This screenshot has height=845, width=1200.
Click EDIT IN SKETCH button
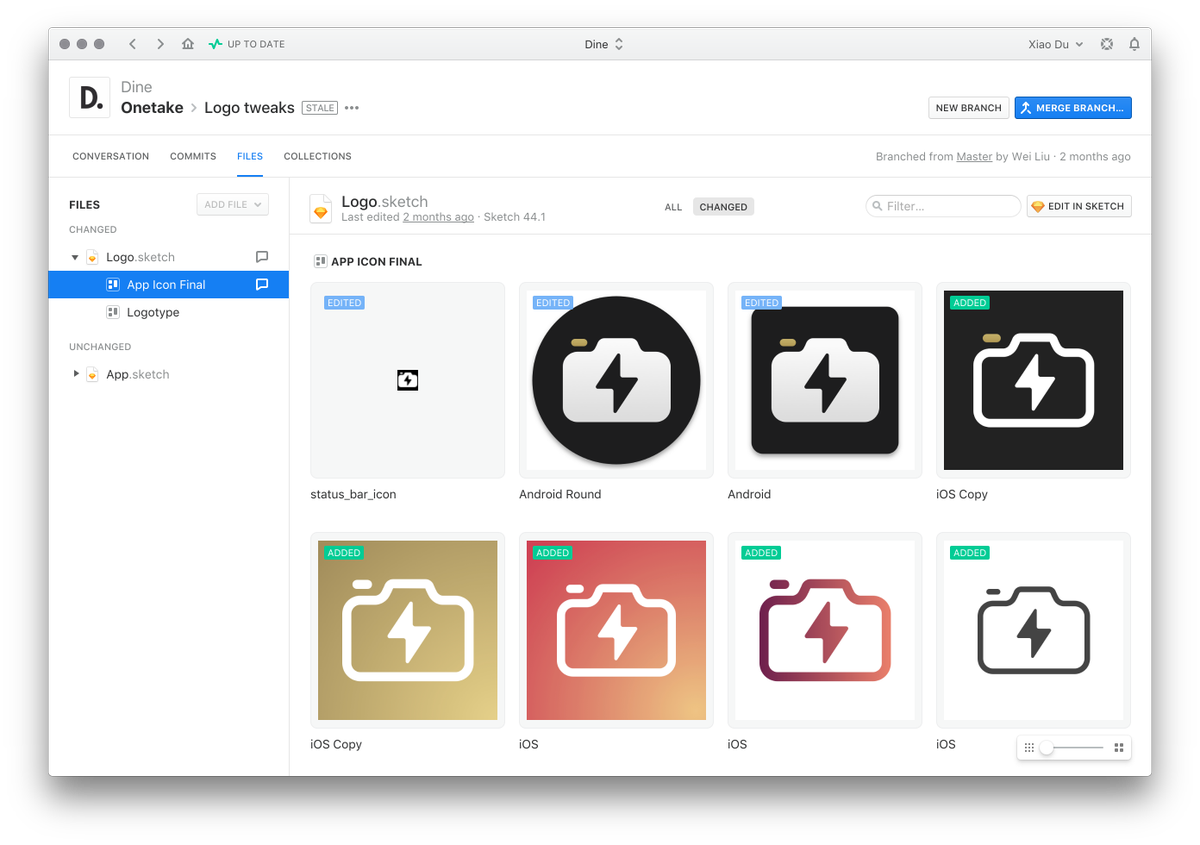coord(1079,206)
